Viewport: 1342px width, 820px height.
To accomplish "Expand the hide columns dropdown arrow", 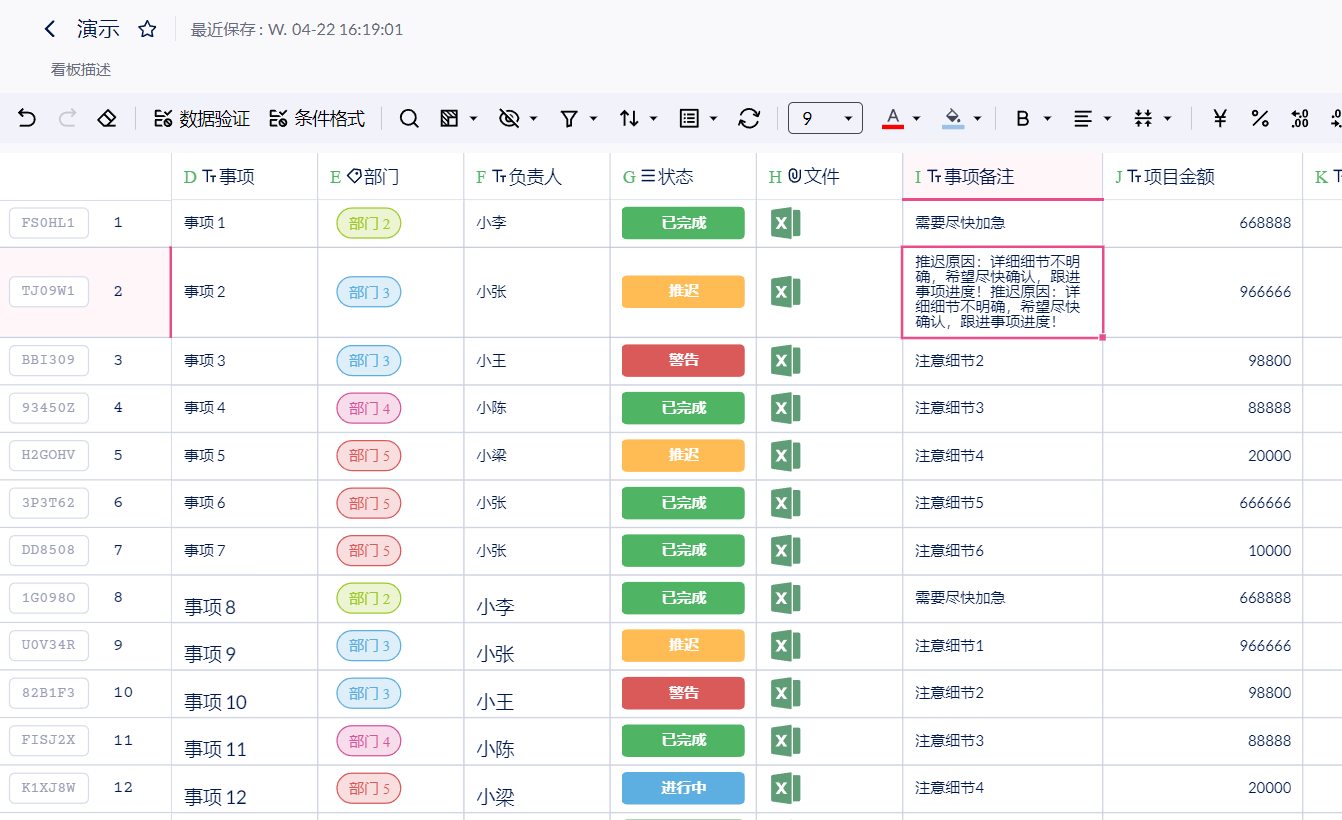I will (x=534, y=118).
